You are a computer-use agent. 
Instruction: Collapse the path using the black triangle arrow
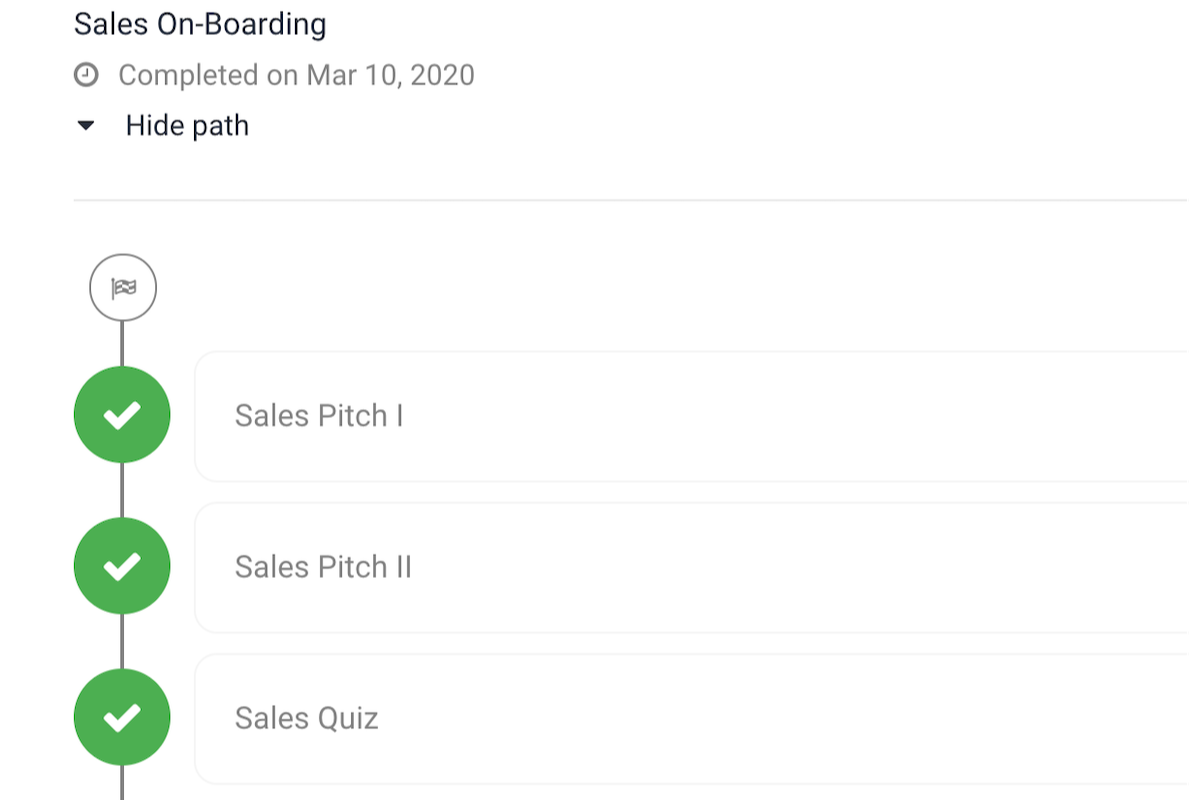click(x=86, y=126)
